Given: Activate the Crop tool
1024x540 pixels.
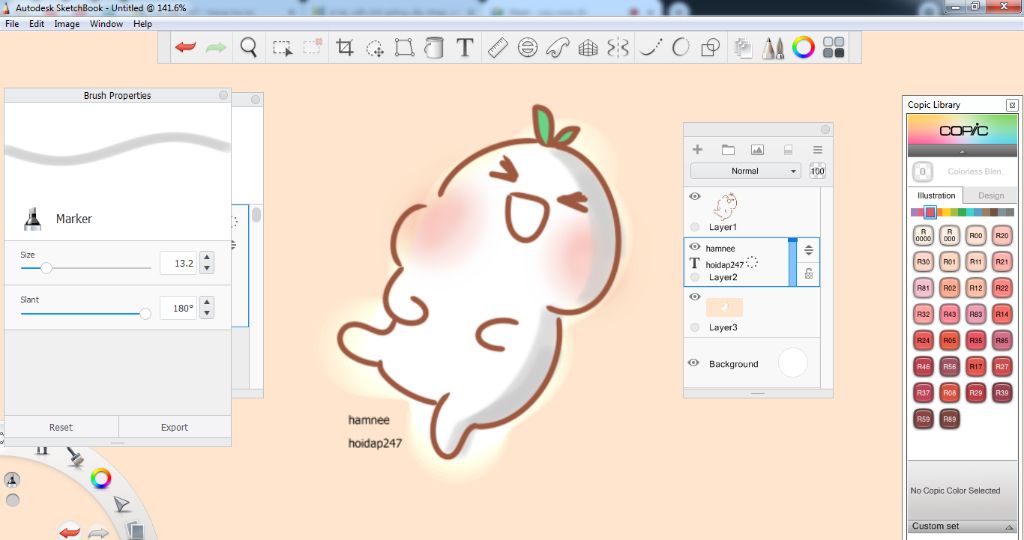Looking at the screenshot, I should click(x=344, y=47).
